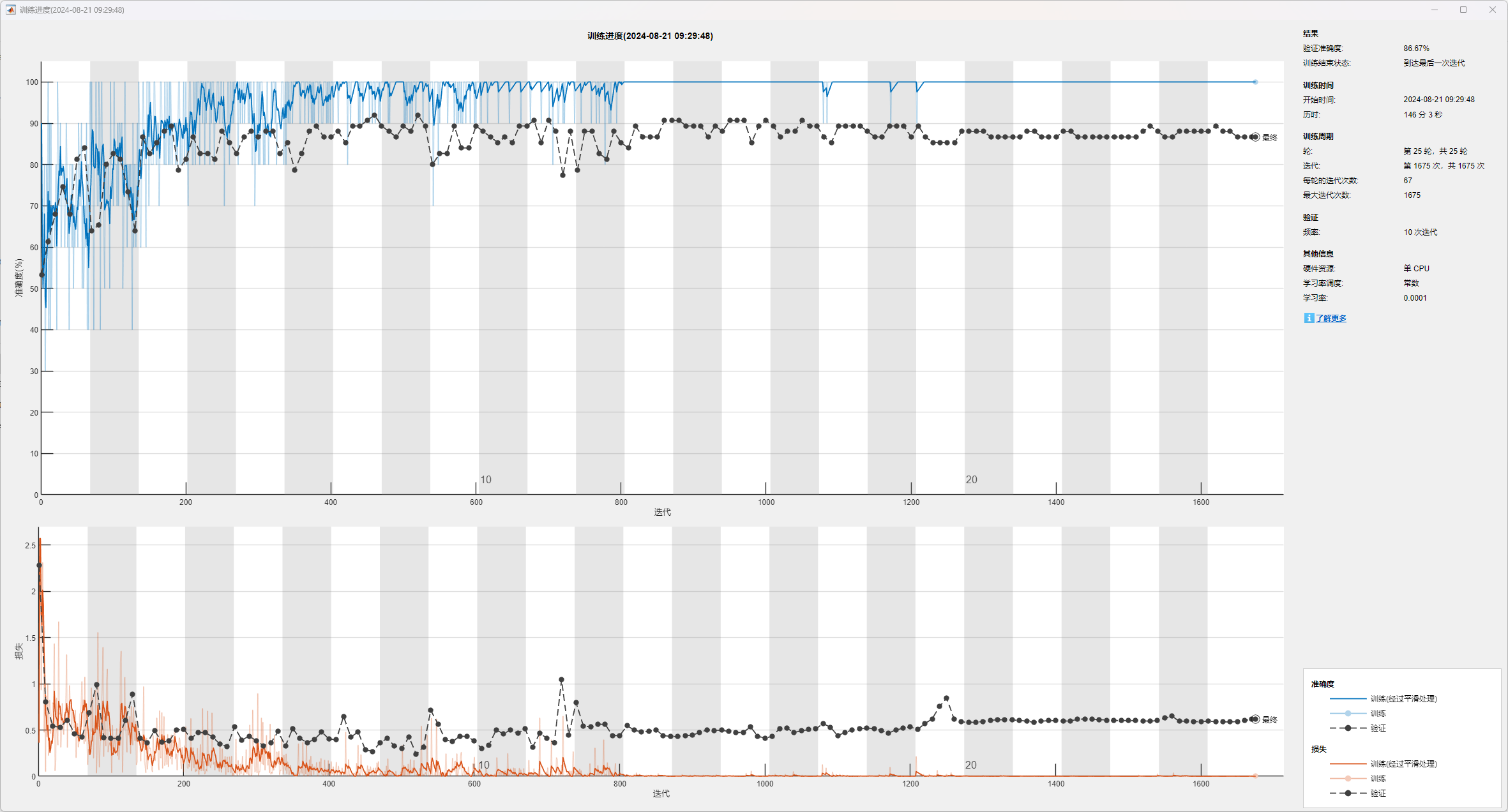The height and width of the screenshot is (812, 1508).
Task: Click epoch 10 label in accuracy plot
Action: (486, 479)
